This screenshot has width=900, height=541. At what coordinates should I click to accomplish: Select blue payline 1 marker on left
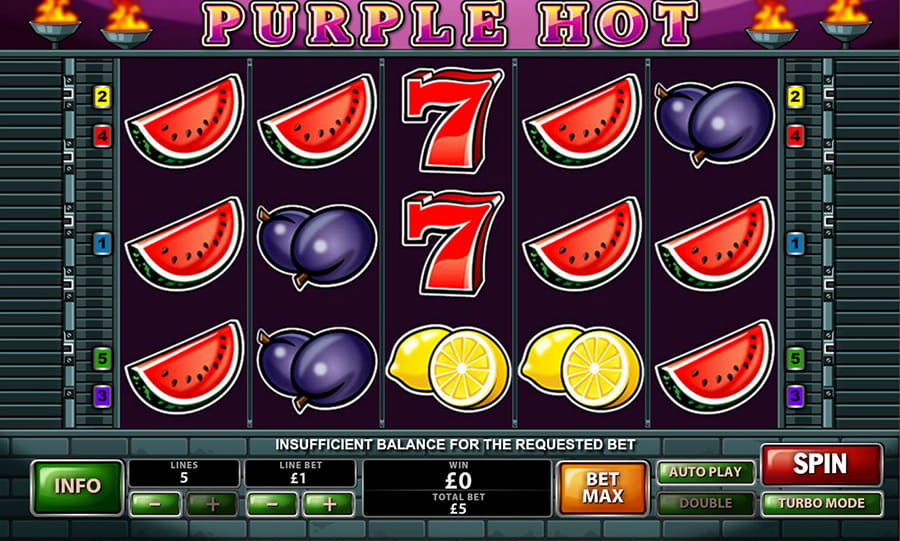click(x=102, y=244)
